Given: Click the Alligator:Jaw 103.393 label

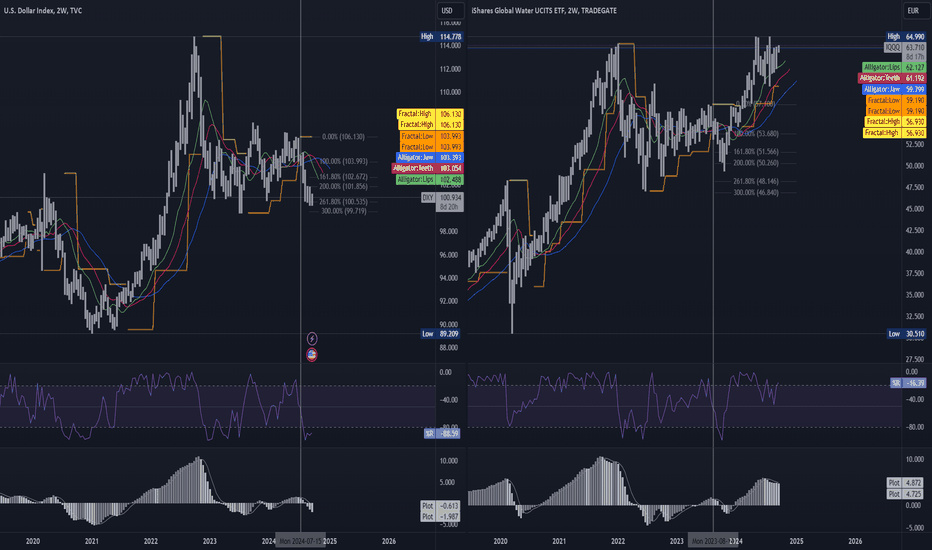Looking at the screenshot, I should pyautogui.click(x=429, y=158).
